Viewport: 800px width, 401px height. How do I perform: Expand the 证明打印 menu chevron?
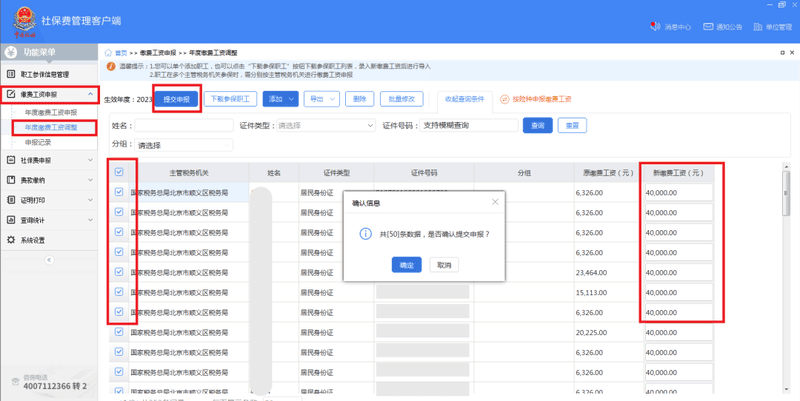point(90,200)
